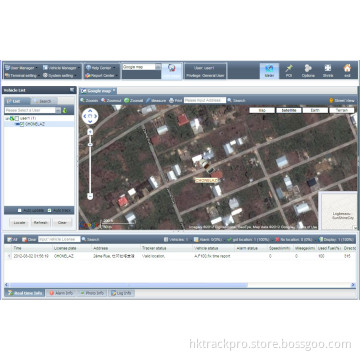
Task: Click the large icon beside the map selector
Action: [x=172, y=70]
